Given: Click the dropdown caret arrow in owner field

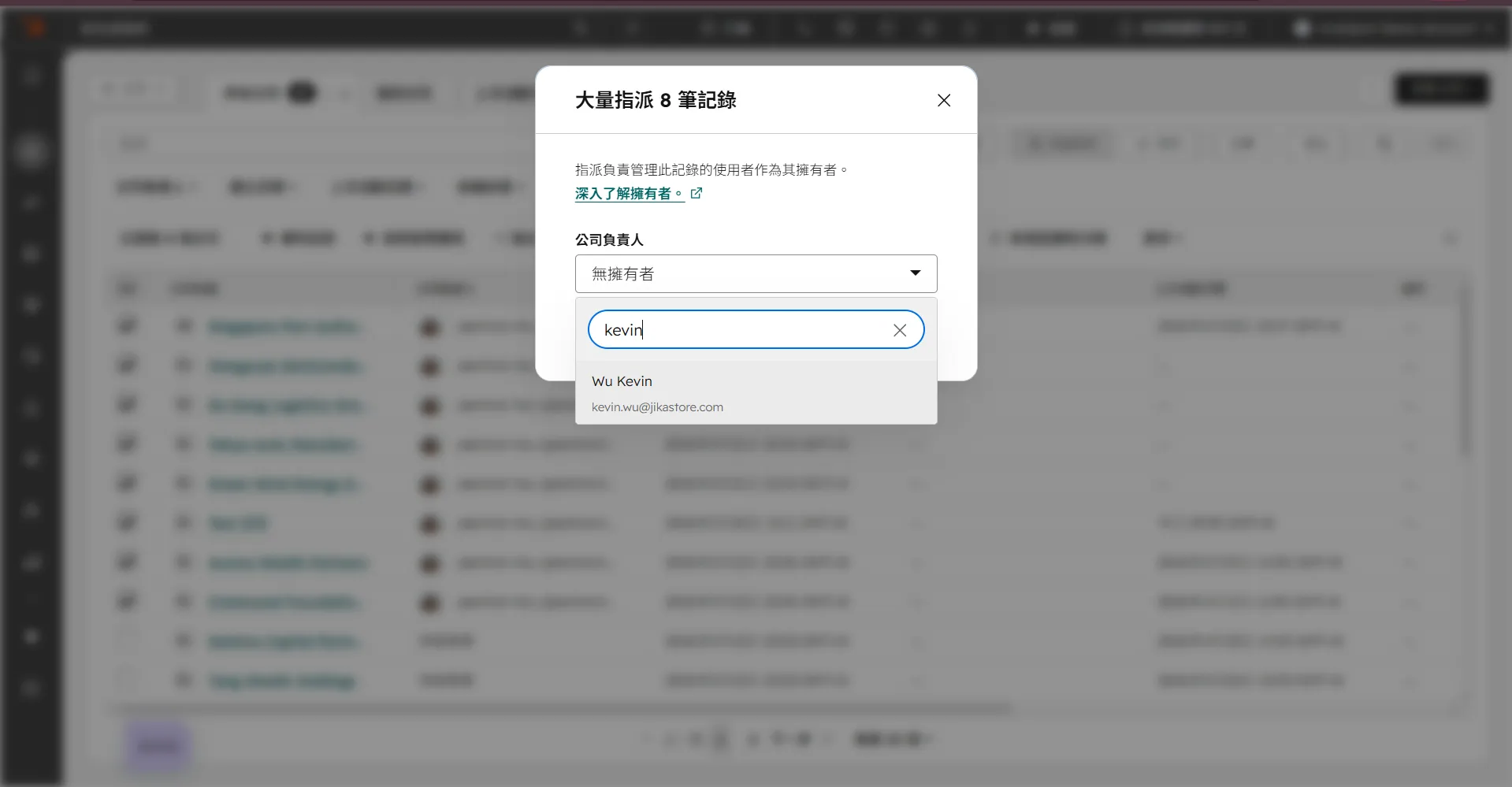Looking at the screenshot, I should click(916, 273).
